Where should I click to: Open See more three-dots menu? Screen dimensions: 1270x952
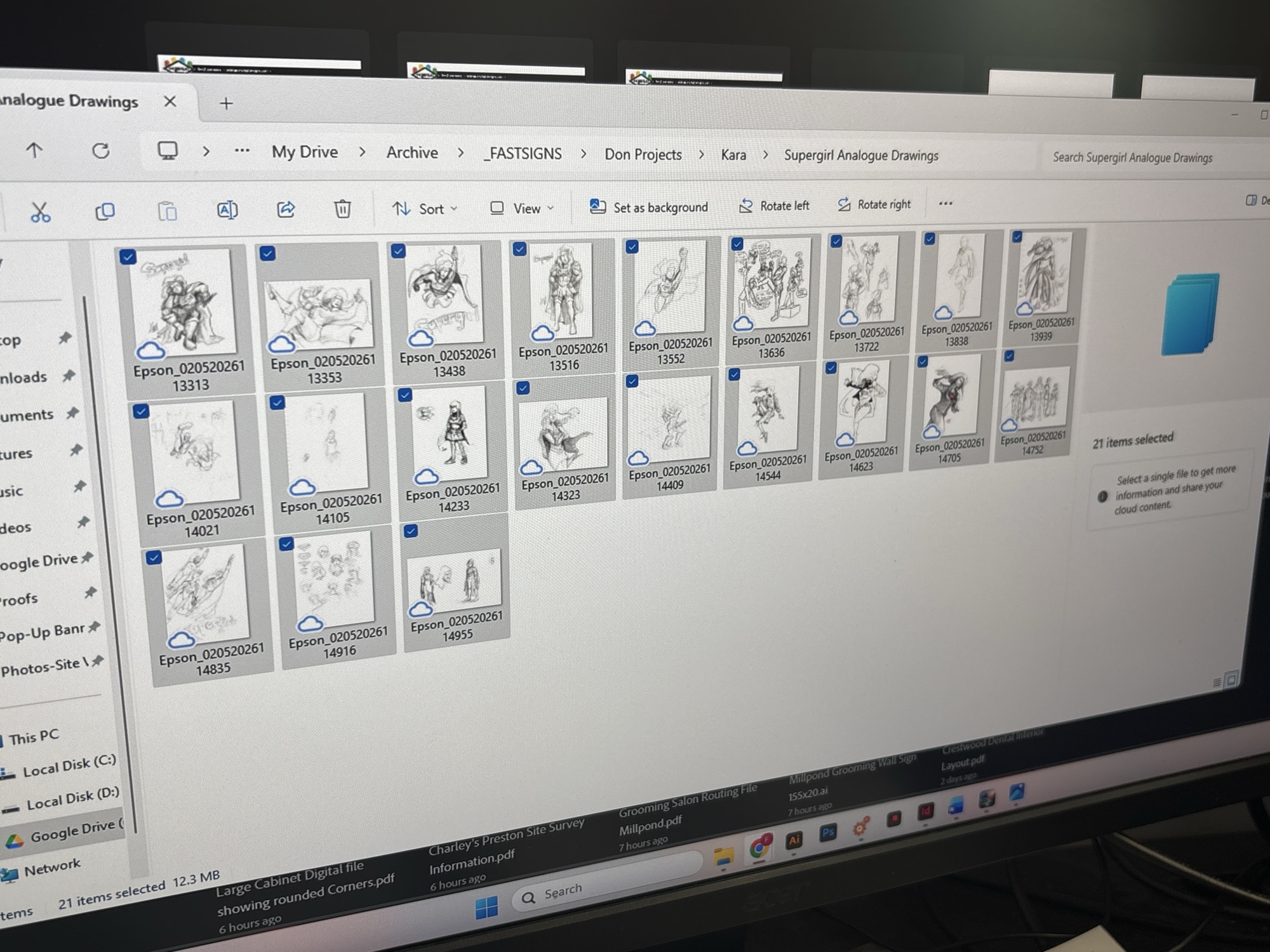946,204
